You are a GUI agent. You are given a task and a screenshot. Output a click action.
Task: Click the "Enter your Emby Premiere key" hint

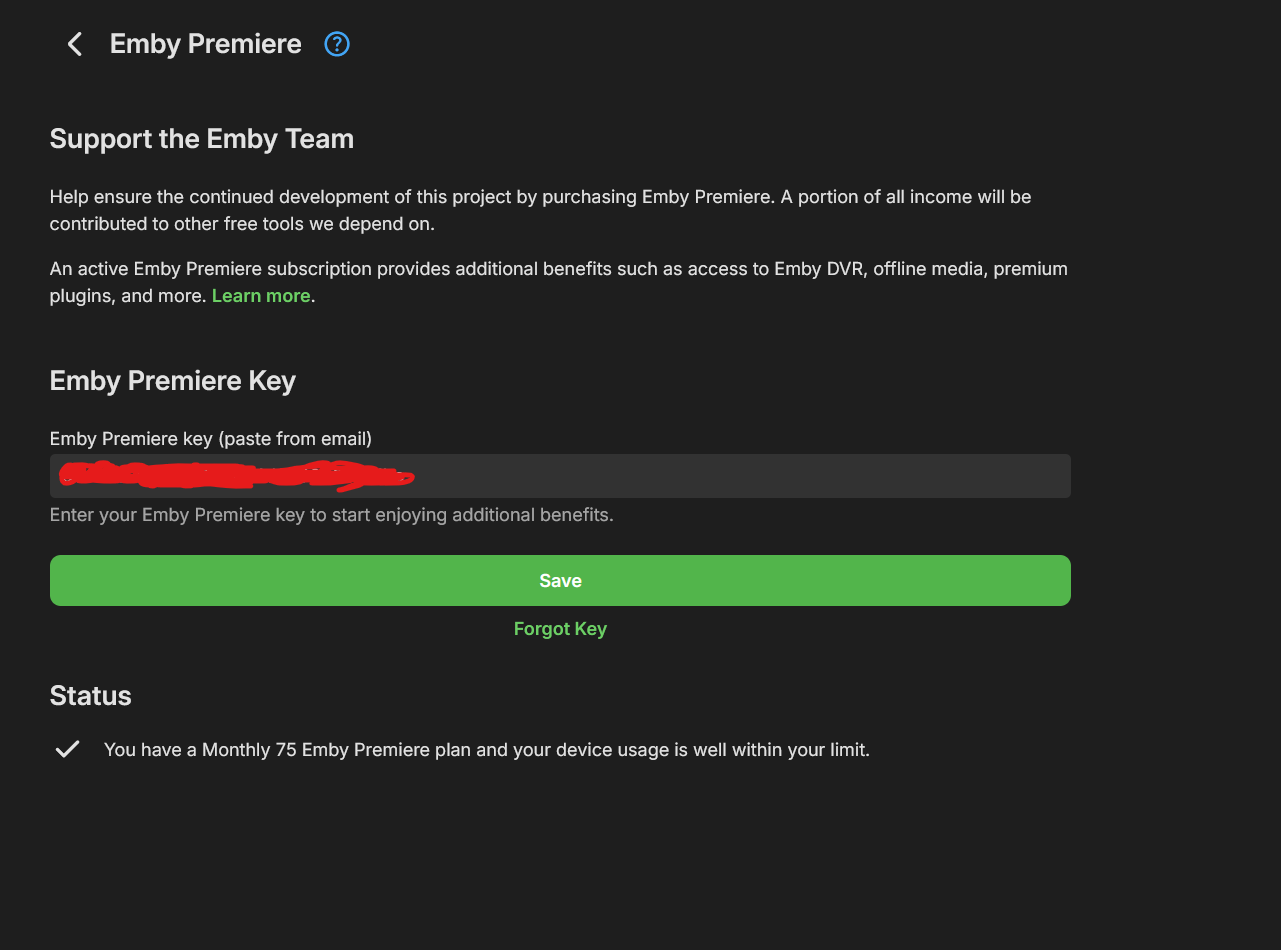point(331,515)
